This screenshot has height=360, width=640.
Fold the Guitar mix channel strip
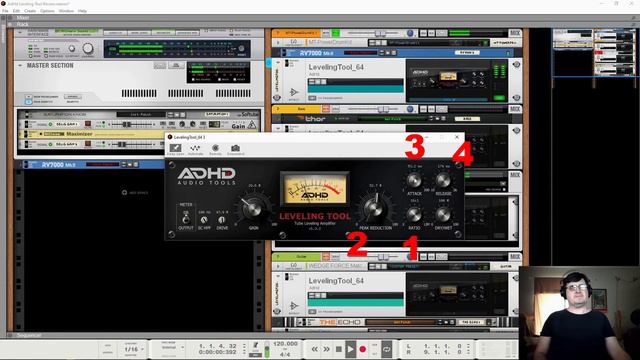tap(278, 257)
